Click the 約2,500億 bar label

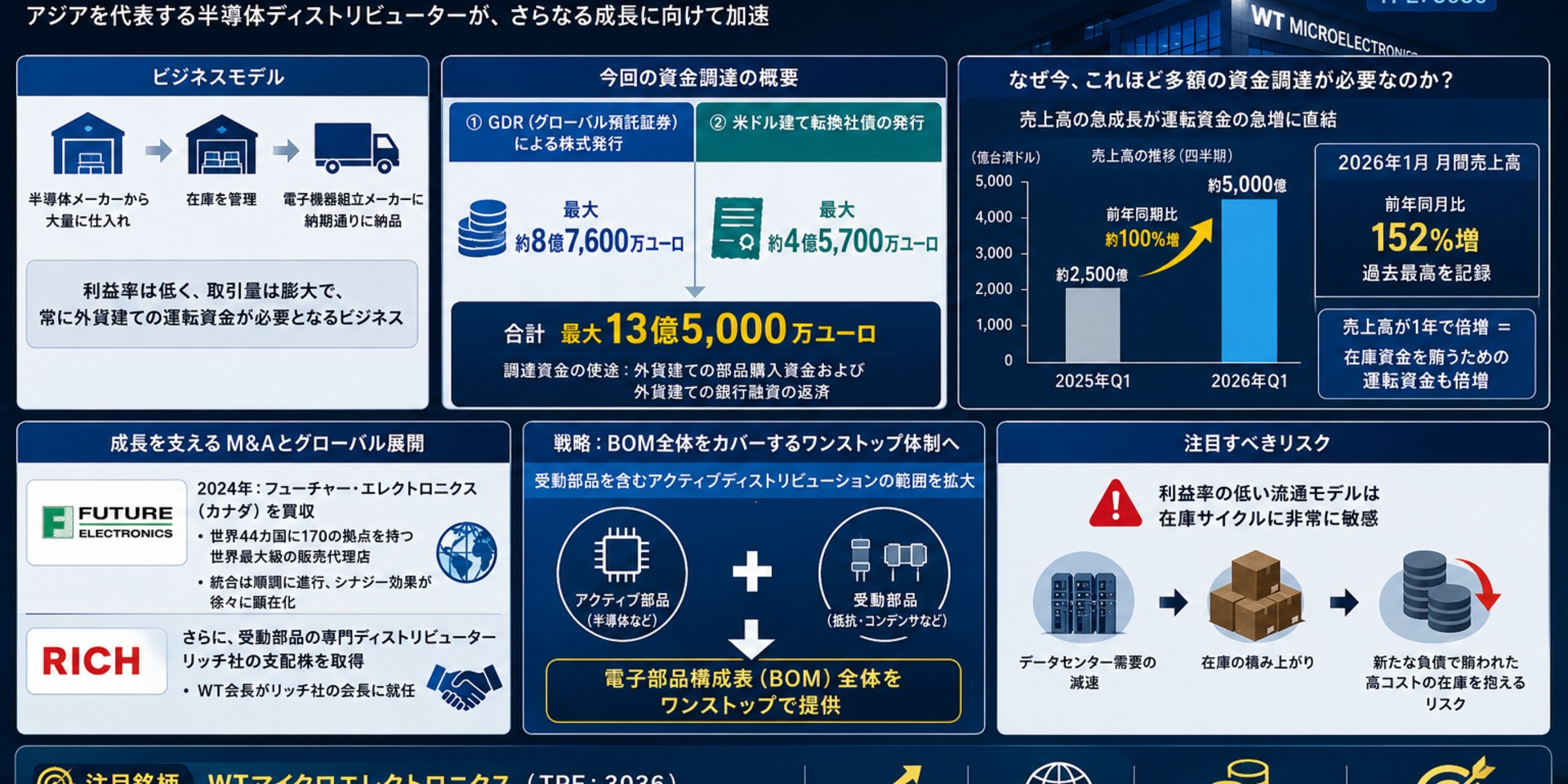(x=1092, y=275)
